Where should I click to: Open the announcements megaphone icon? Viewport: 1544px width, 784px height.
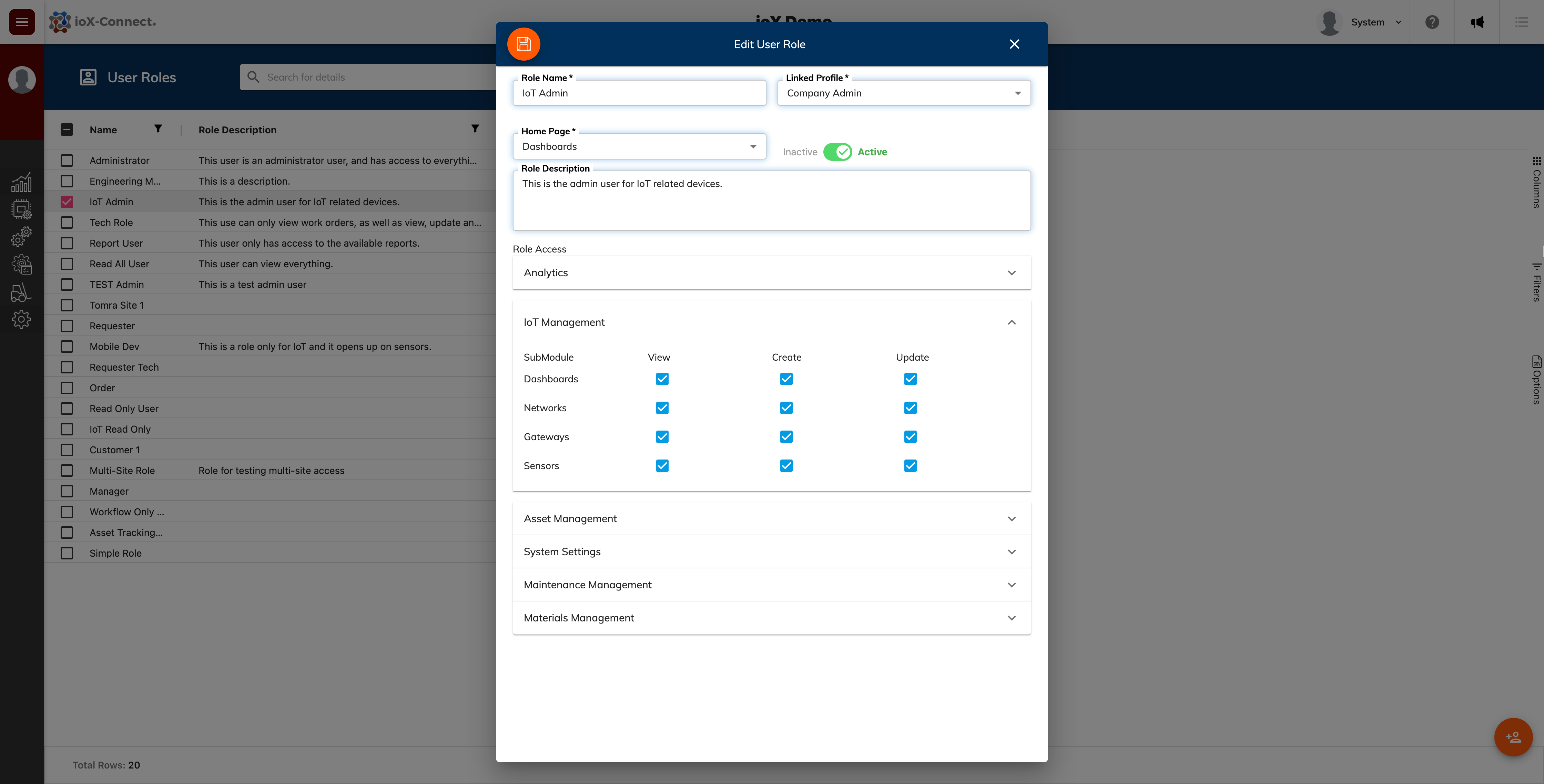(1477, 22)
